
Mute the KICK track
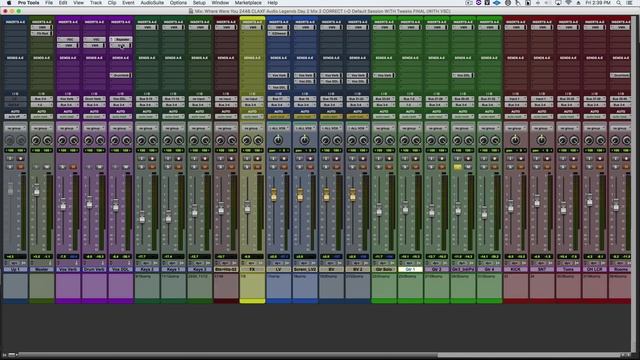pyautogui.click(x=520, y=167)
